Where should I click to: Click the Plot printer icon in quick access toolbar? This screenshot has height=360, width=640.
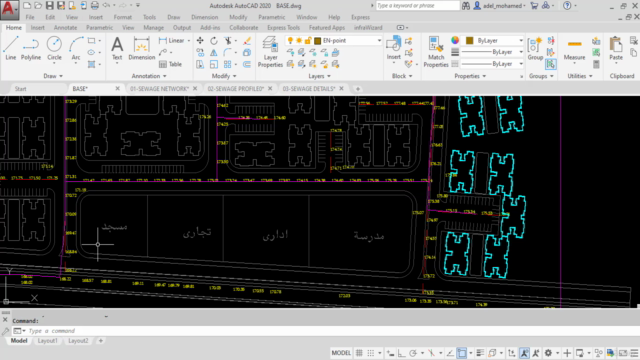(x=95, y=5)
